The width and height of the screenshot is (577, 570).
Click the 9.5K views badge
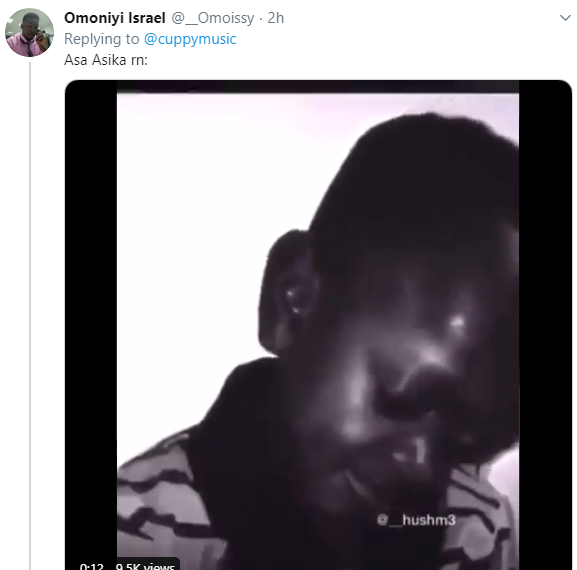tap(145, 566)
